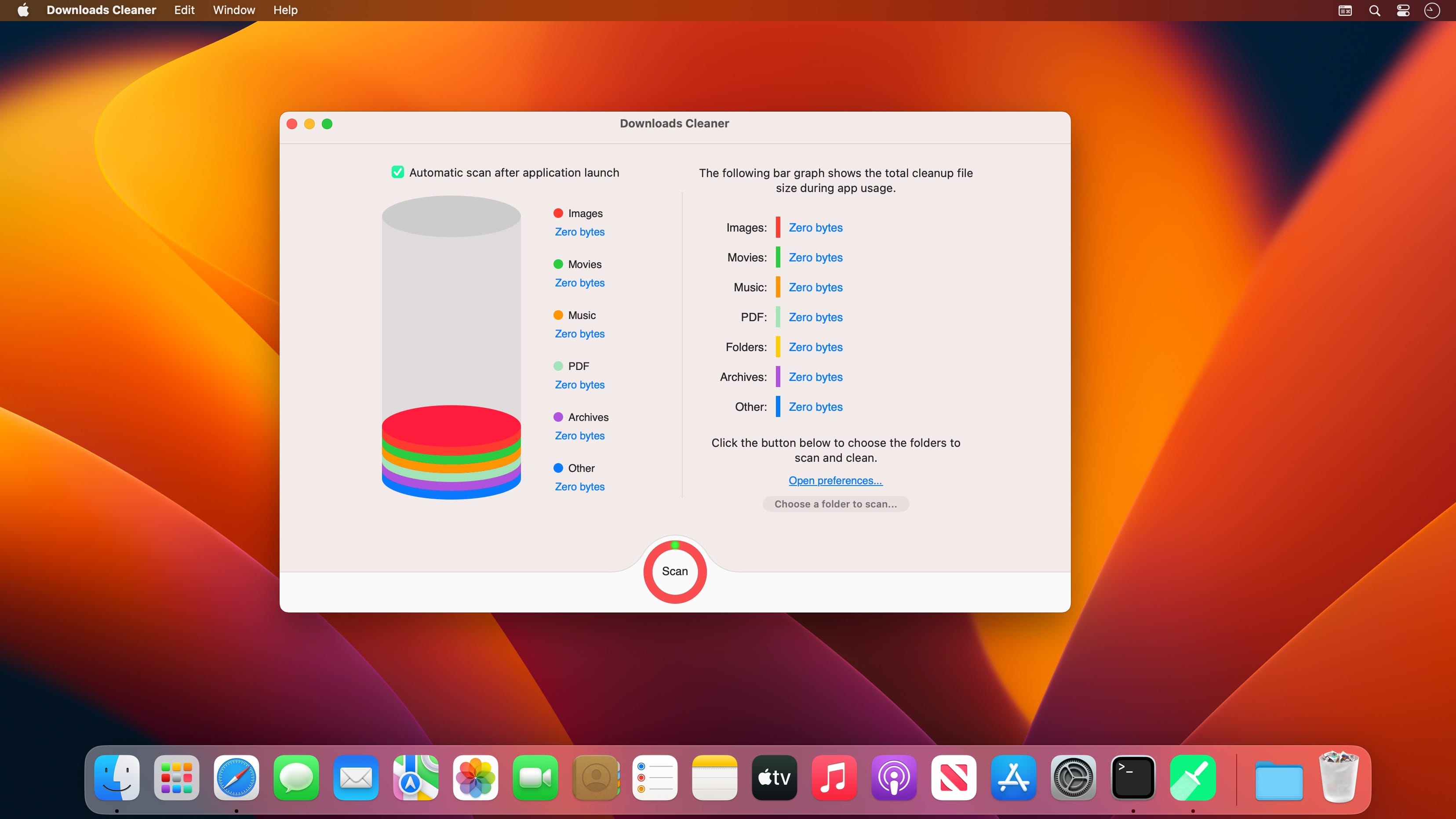1456x819 pixels.
Task: Open the Downloads Cleaner app menu
Action: pyautogui.click(x=101, y=10)
